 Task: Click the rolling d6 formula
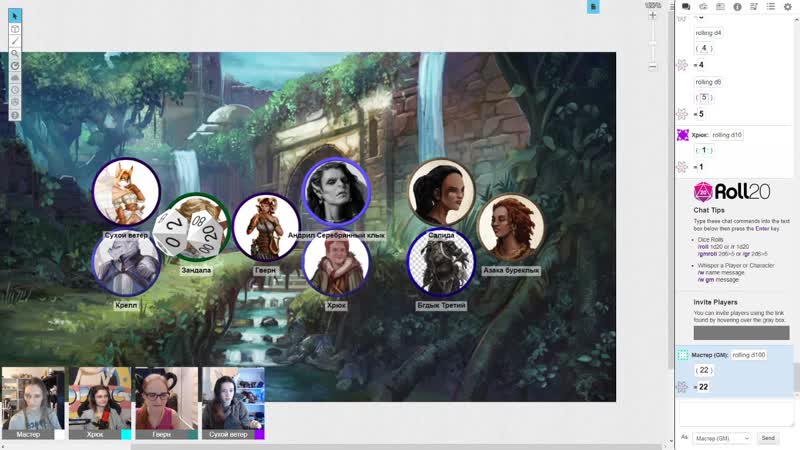(x=708, y=82)
